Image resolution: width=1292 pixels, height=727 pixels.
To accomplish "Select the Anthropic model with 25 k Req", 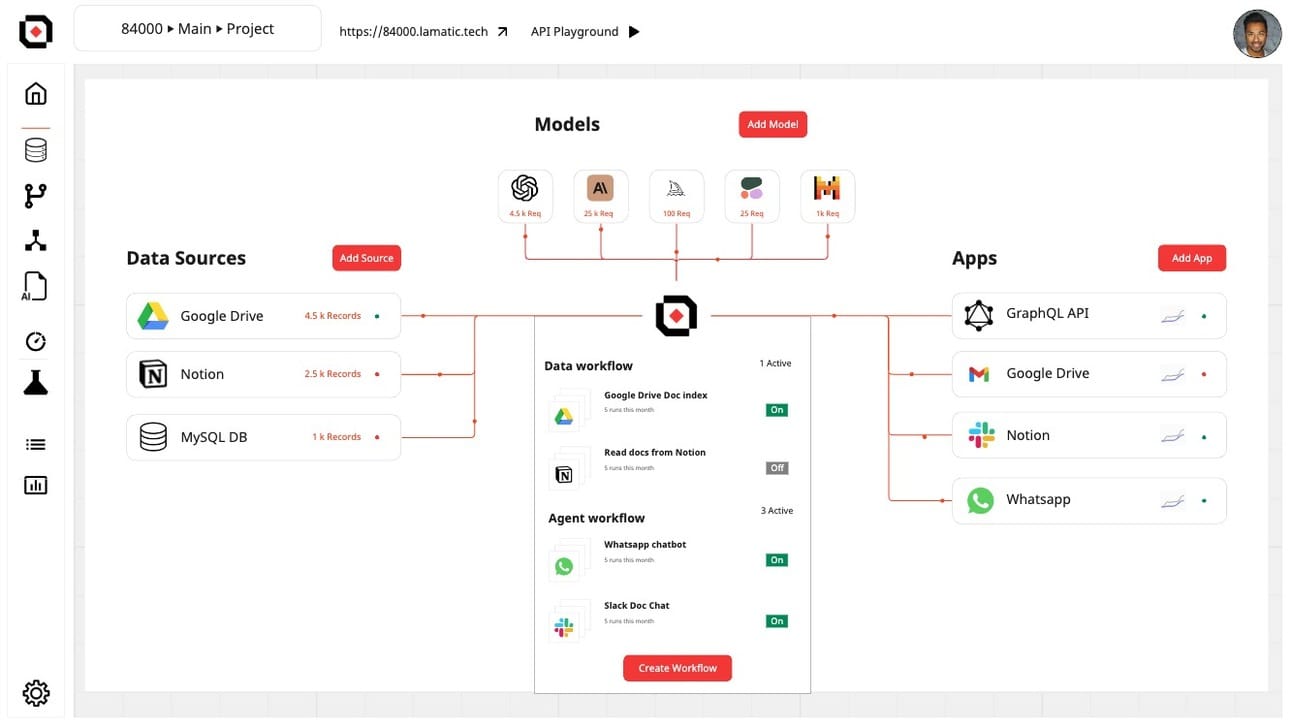I will [x=601, y=195].
